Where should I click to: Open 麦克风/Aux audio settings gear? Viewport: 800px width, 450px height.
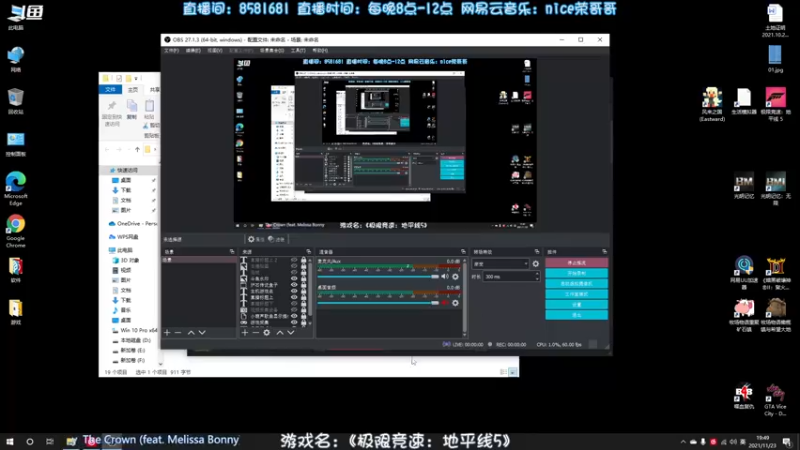pyautogui.click(x=455, y=277)
